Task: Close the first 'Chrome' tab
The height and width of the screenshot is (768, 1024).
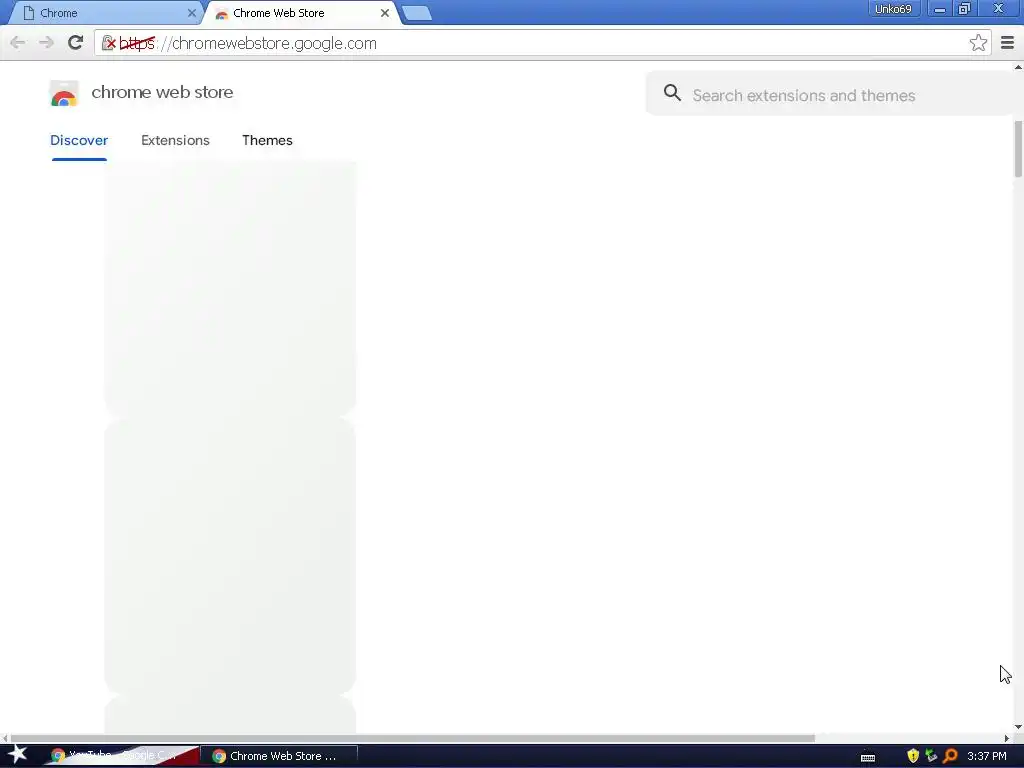Action: [191, 13]
